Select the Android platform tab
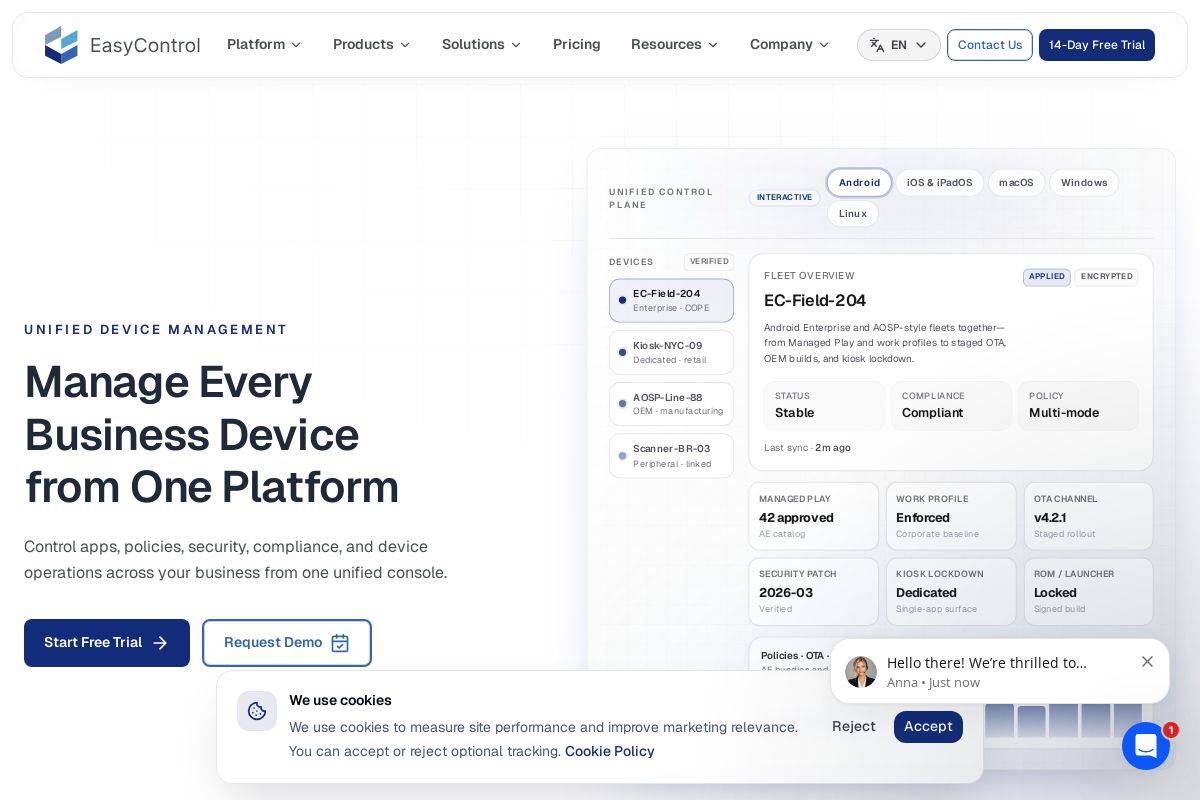Viewport: 1200px width, 800px height. point(859,183)
